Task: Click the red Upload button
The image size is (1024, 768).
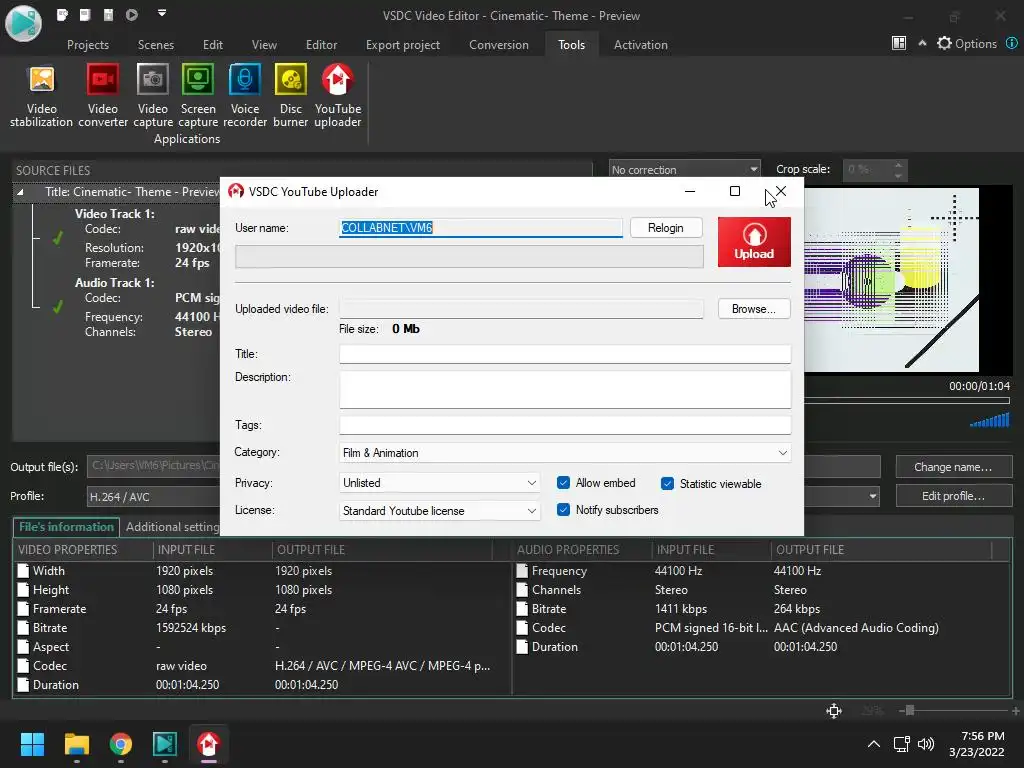Action: click(x=754, y=242)
